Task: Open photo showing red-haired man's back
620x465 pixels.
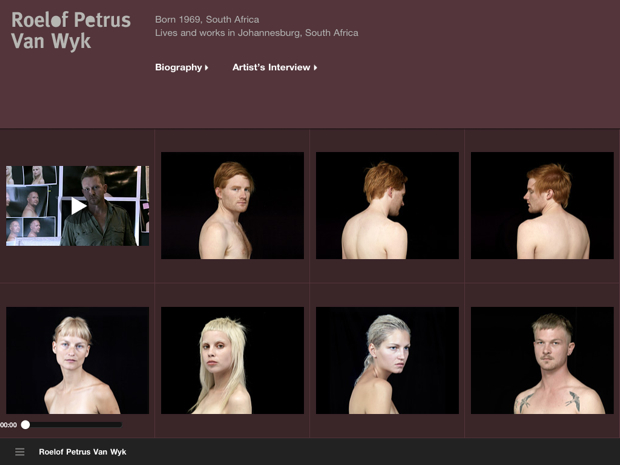Action: coord(388,206)
